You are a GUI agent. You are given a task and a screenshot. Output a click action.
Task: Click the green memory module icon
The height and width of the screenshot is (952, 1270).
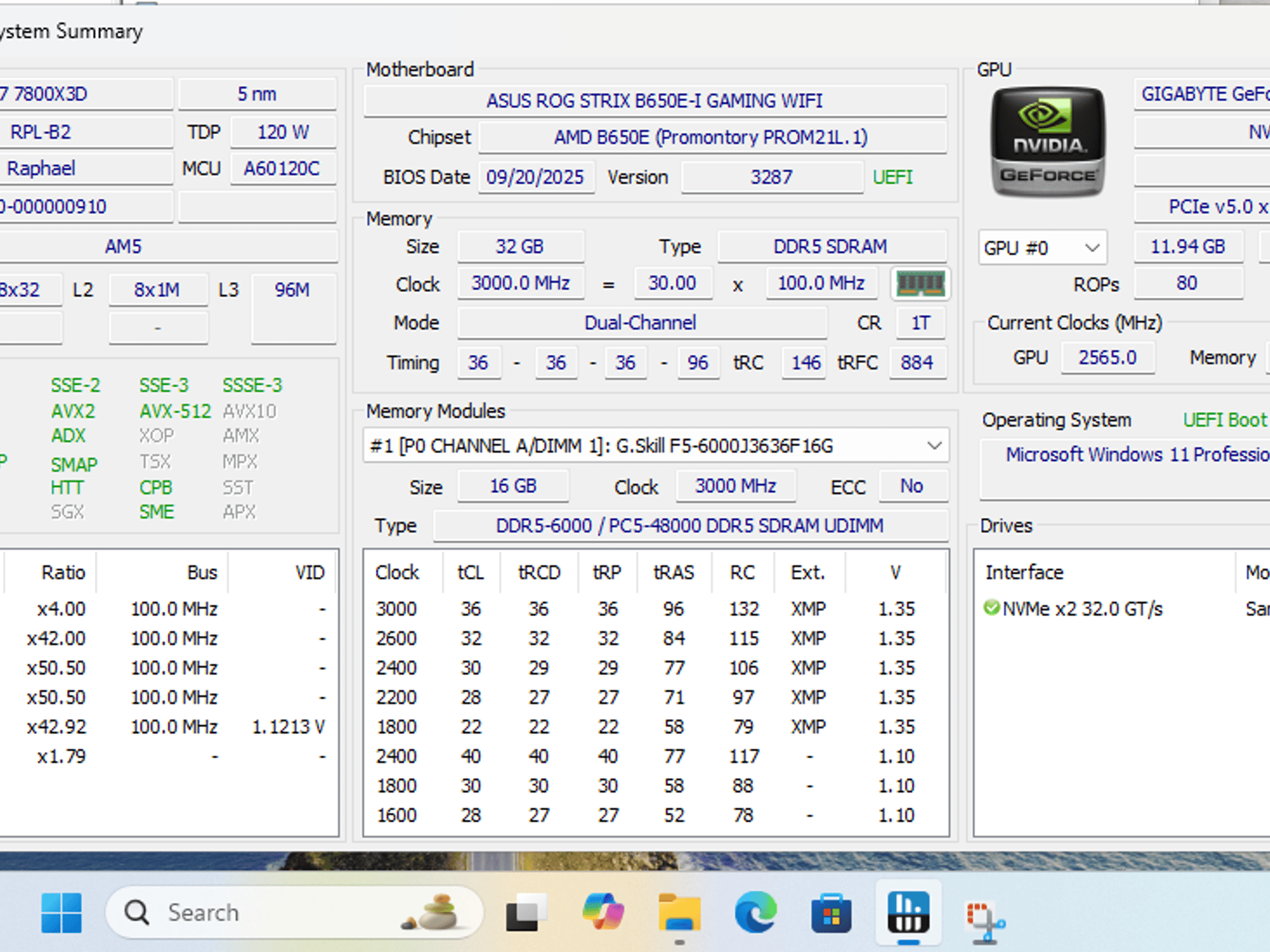coord(920,284)
